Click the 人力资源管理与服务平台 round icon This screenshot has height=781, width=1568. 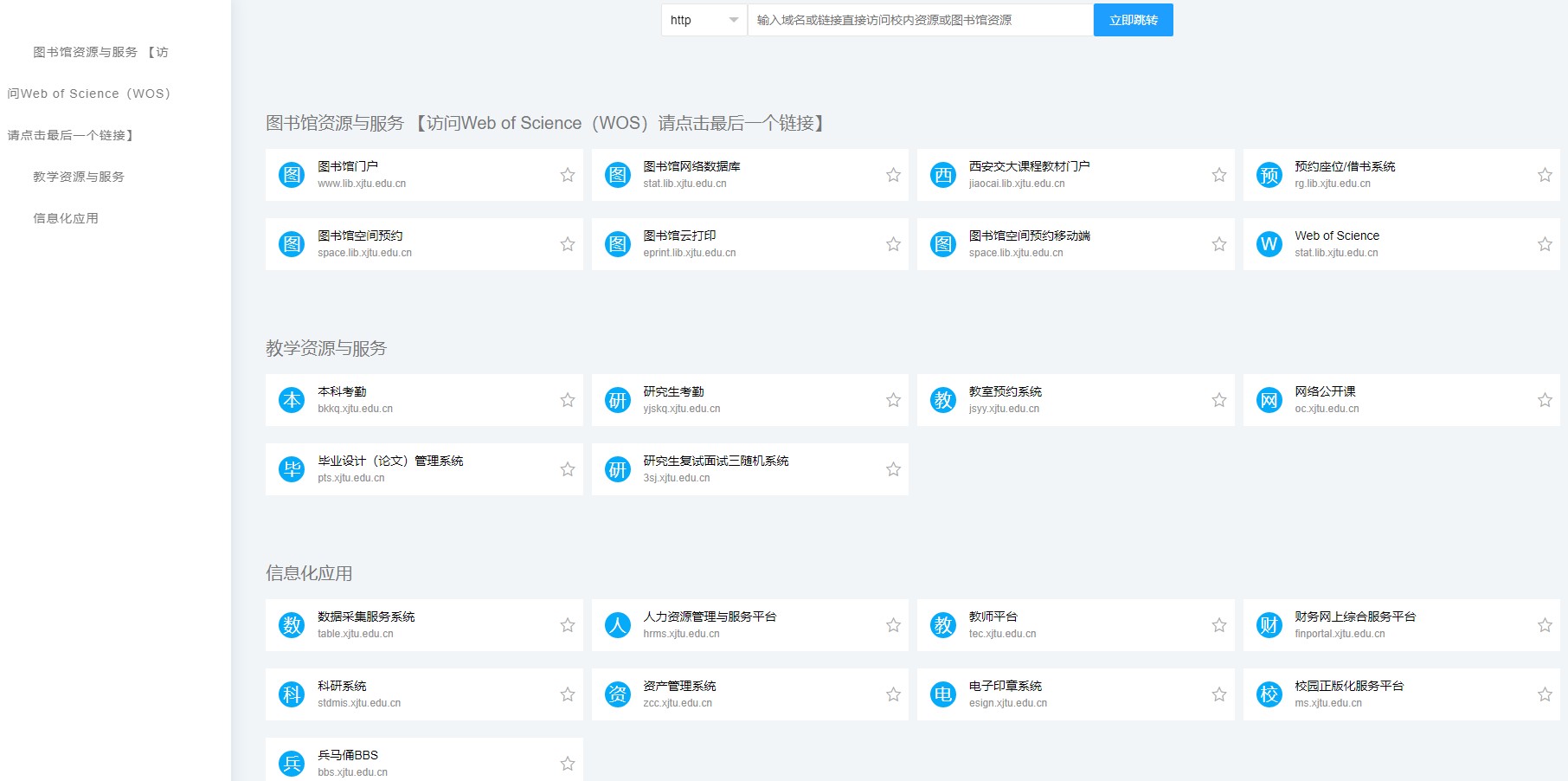(x=618, y=625)
